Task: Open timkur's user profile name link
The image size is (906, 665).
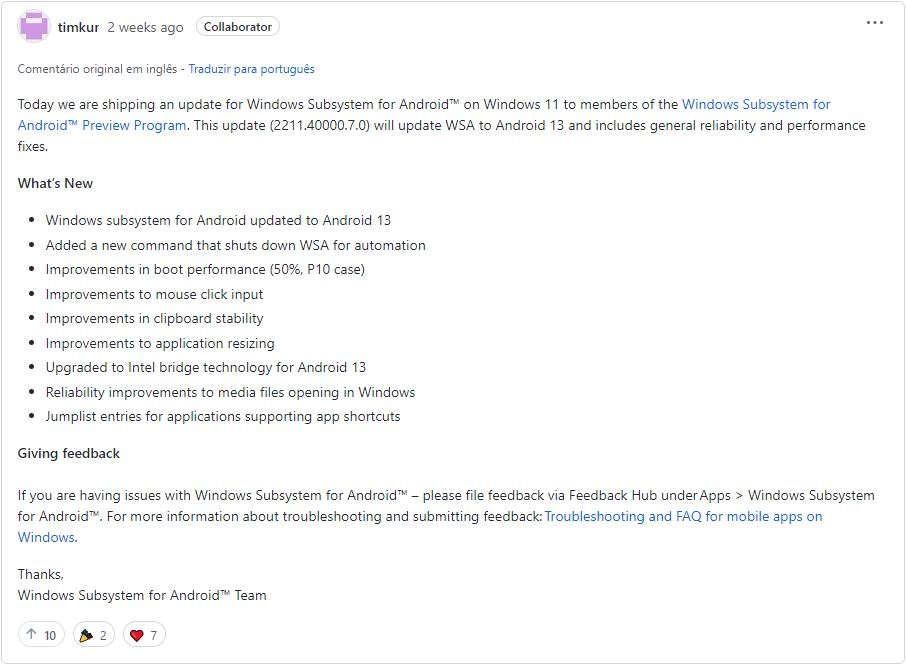Action: point(78,27)
